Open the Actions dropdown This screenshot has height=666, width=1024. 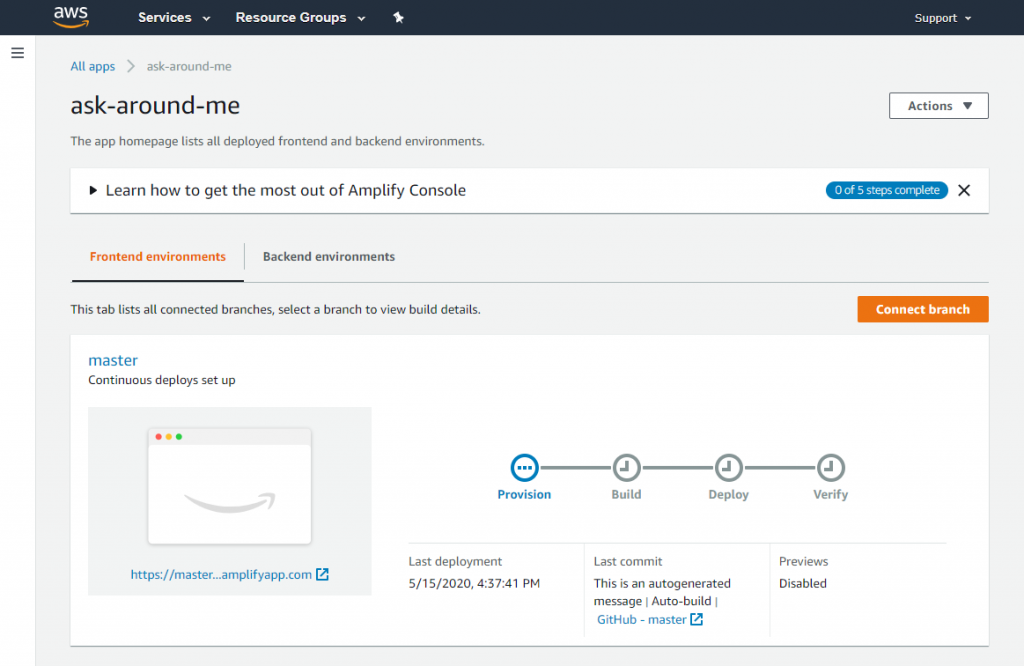(x=937, y=105)
